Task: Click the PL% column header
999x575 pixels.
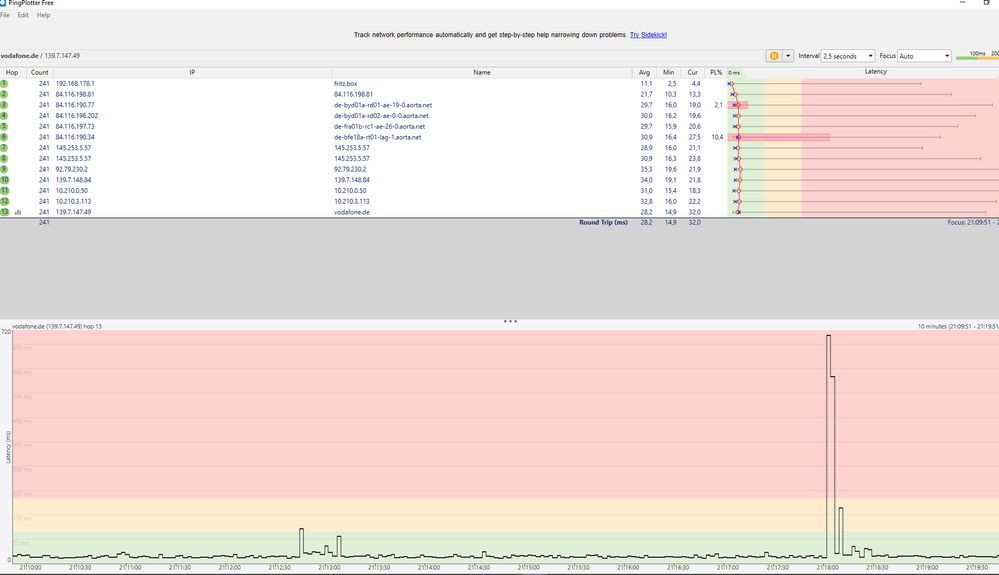Action: (716, 73)
